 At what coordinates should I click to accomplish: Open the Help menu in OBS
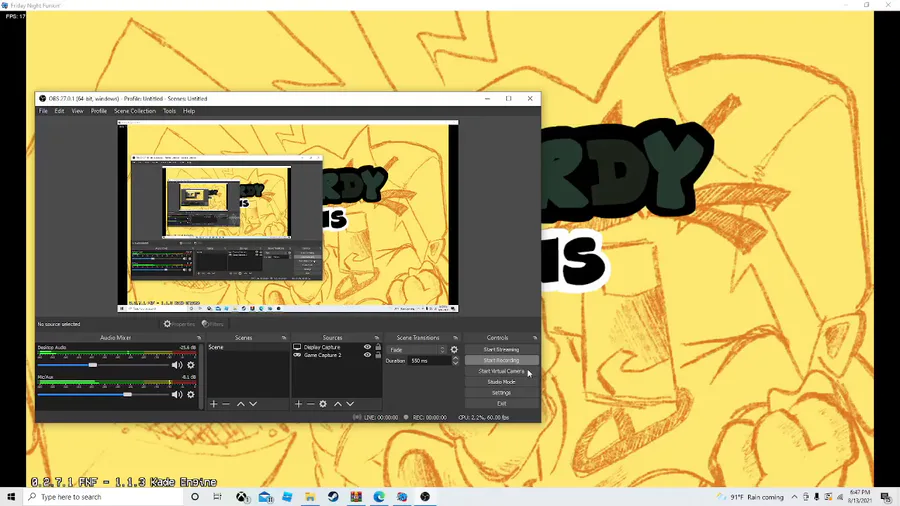189,111
